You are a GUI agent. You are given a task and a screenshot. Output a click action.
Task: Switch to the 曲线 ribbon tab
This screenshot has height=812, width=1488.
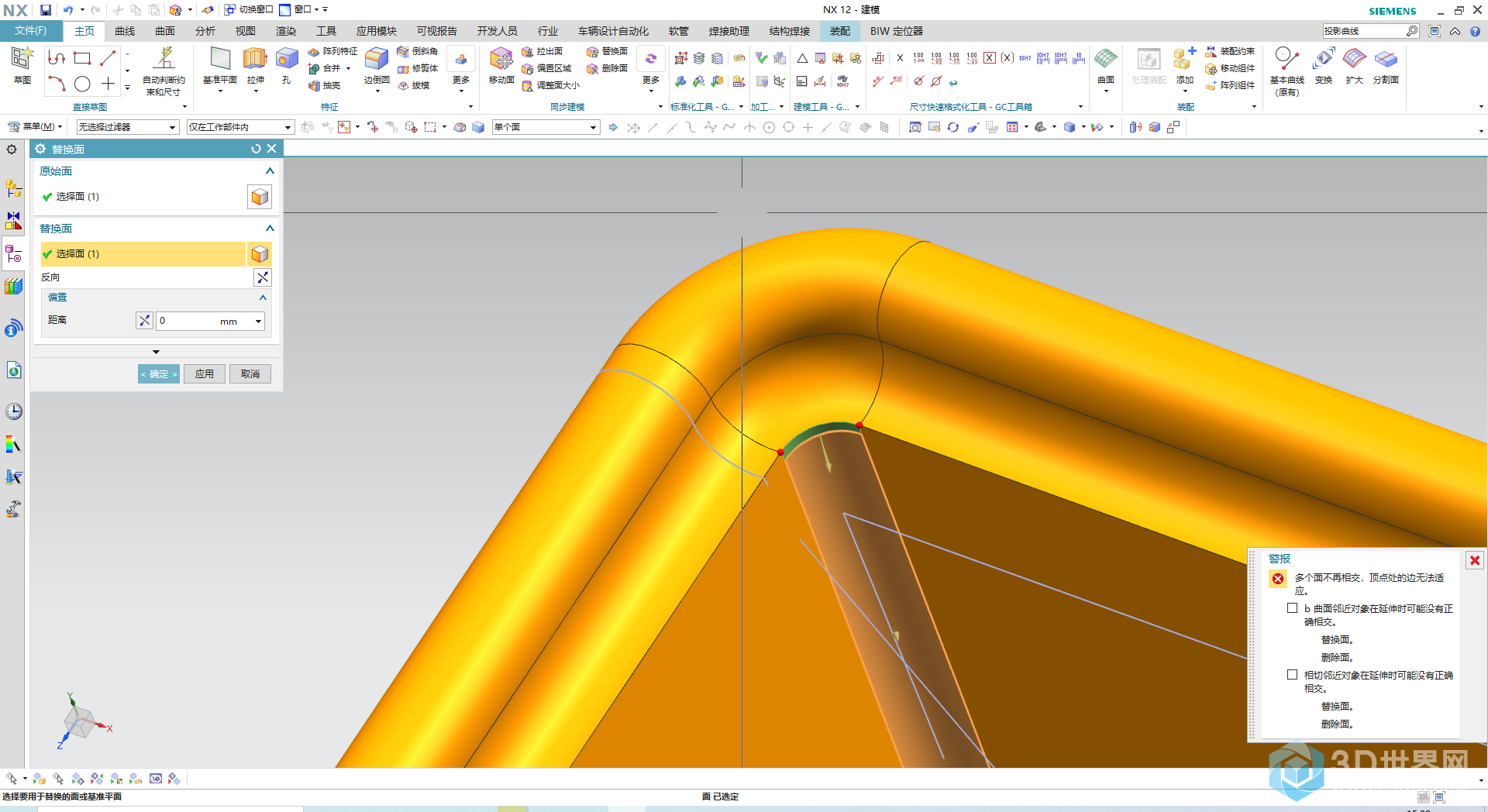pos(125,31)
